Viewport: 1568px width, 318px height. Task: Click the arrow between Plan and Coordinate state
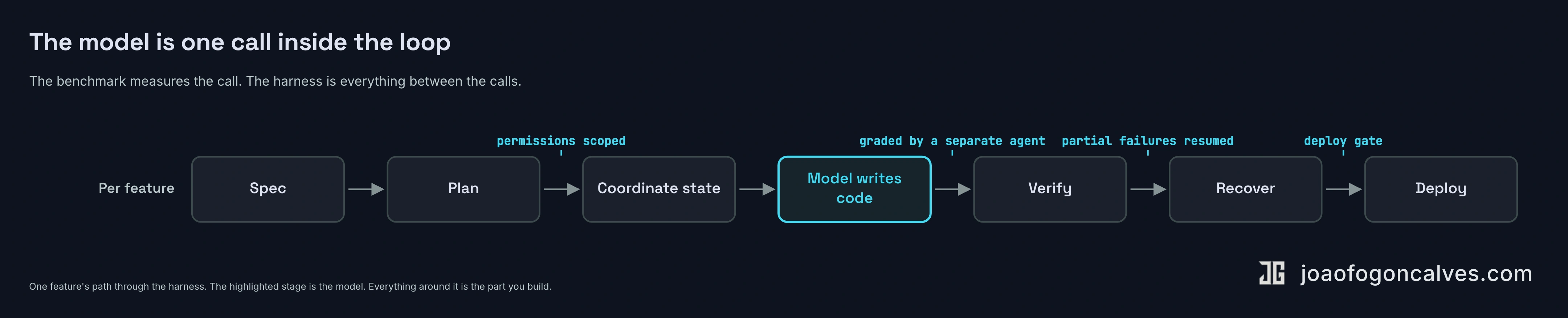point(561,189)
